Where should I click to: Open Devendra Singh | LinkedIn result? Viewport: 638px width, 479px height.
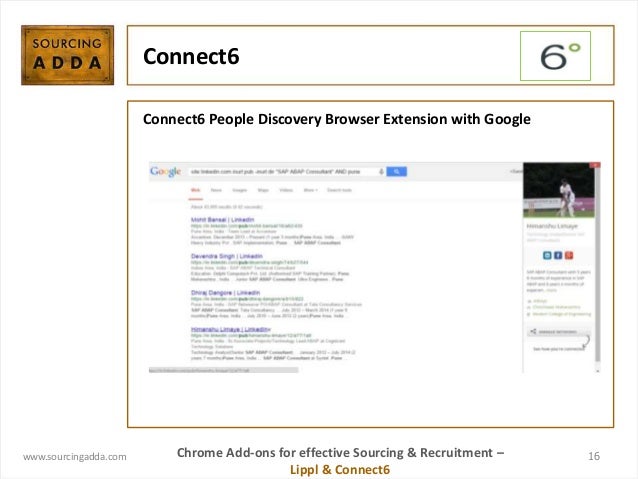[x=227, y=256]
